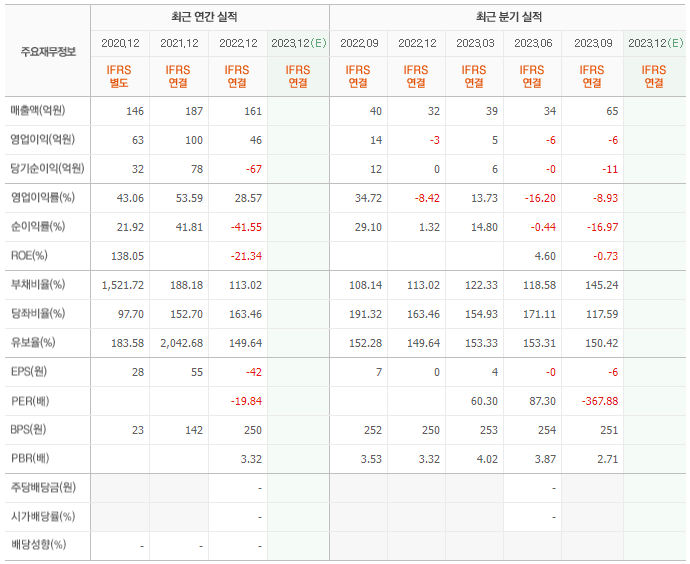This screenshot has width=690, height=564.
Task: Click the 최근 분기 실적 header
Action: 509,17
